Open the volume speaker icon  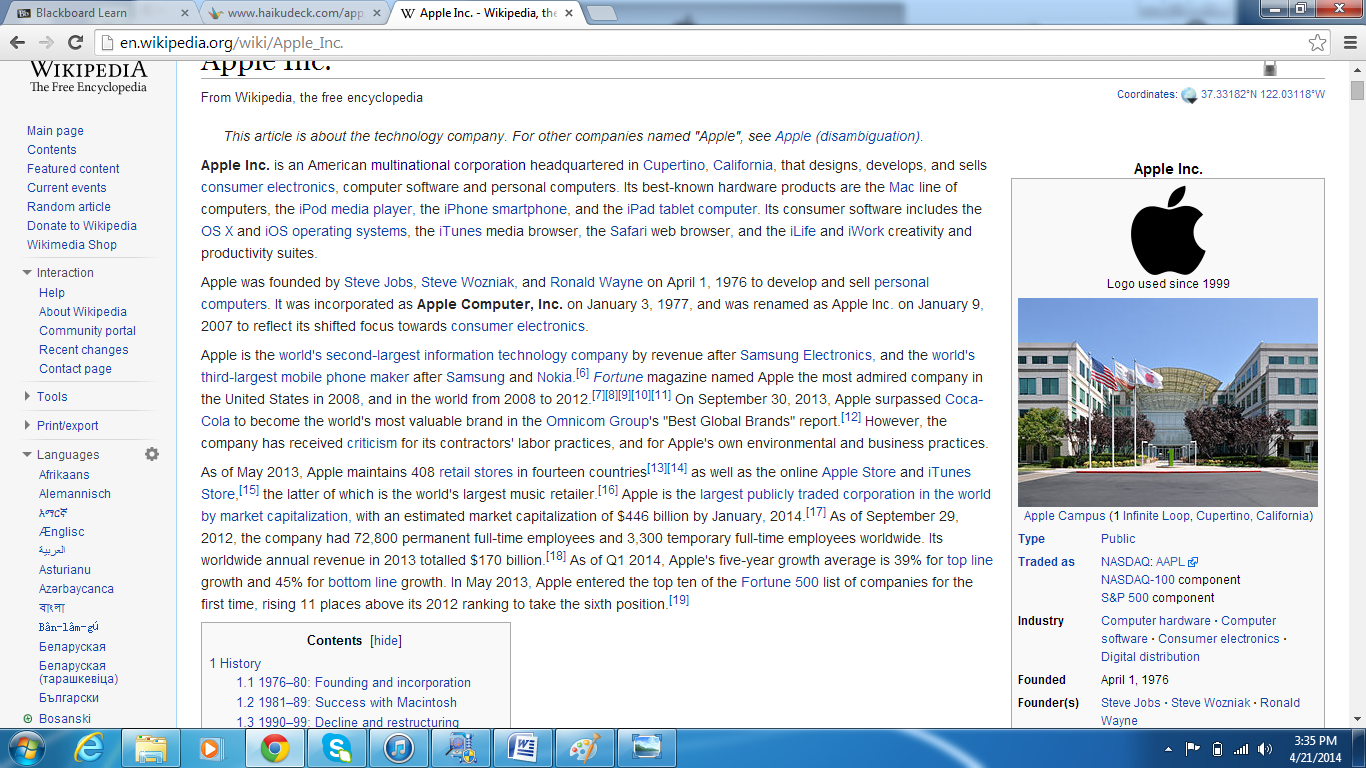pyautogui.click(x=1267, y=748)
